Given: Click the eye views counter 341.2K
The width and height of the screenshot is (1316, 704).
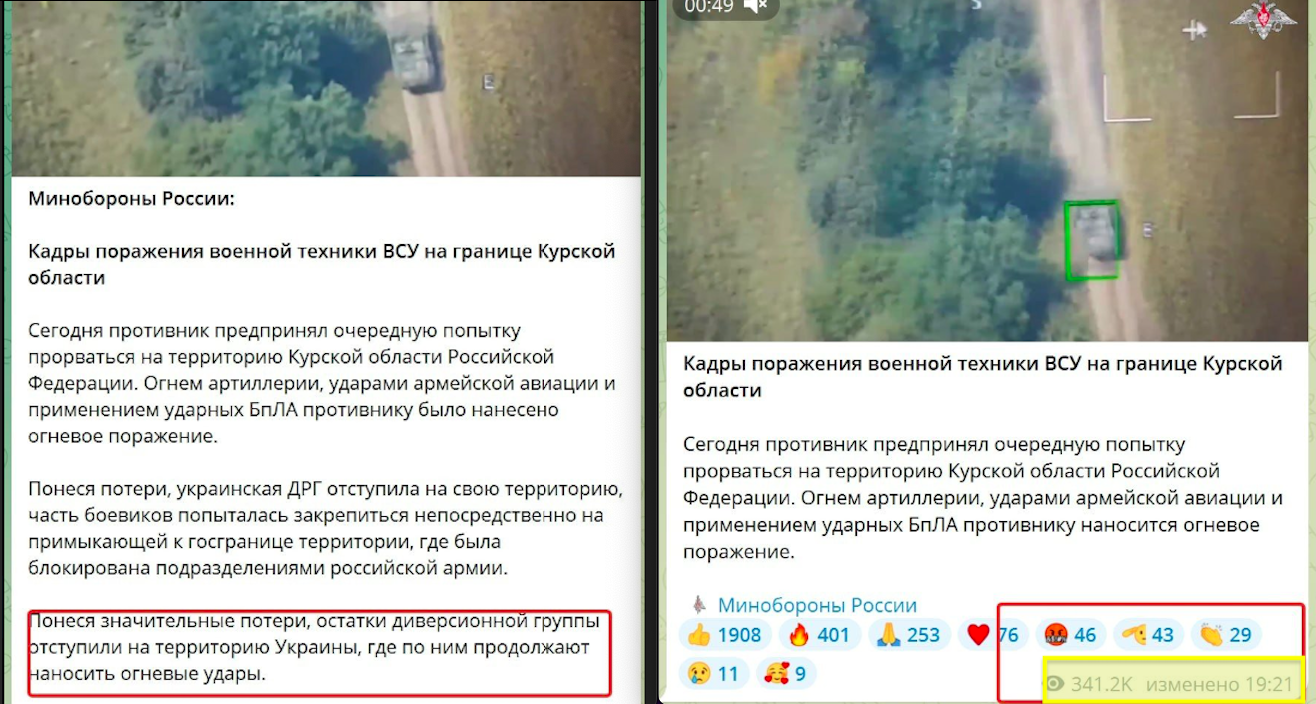Looking at the screenshot, I should (x=1088, y=685).
